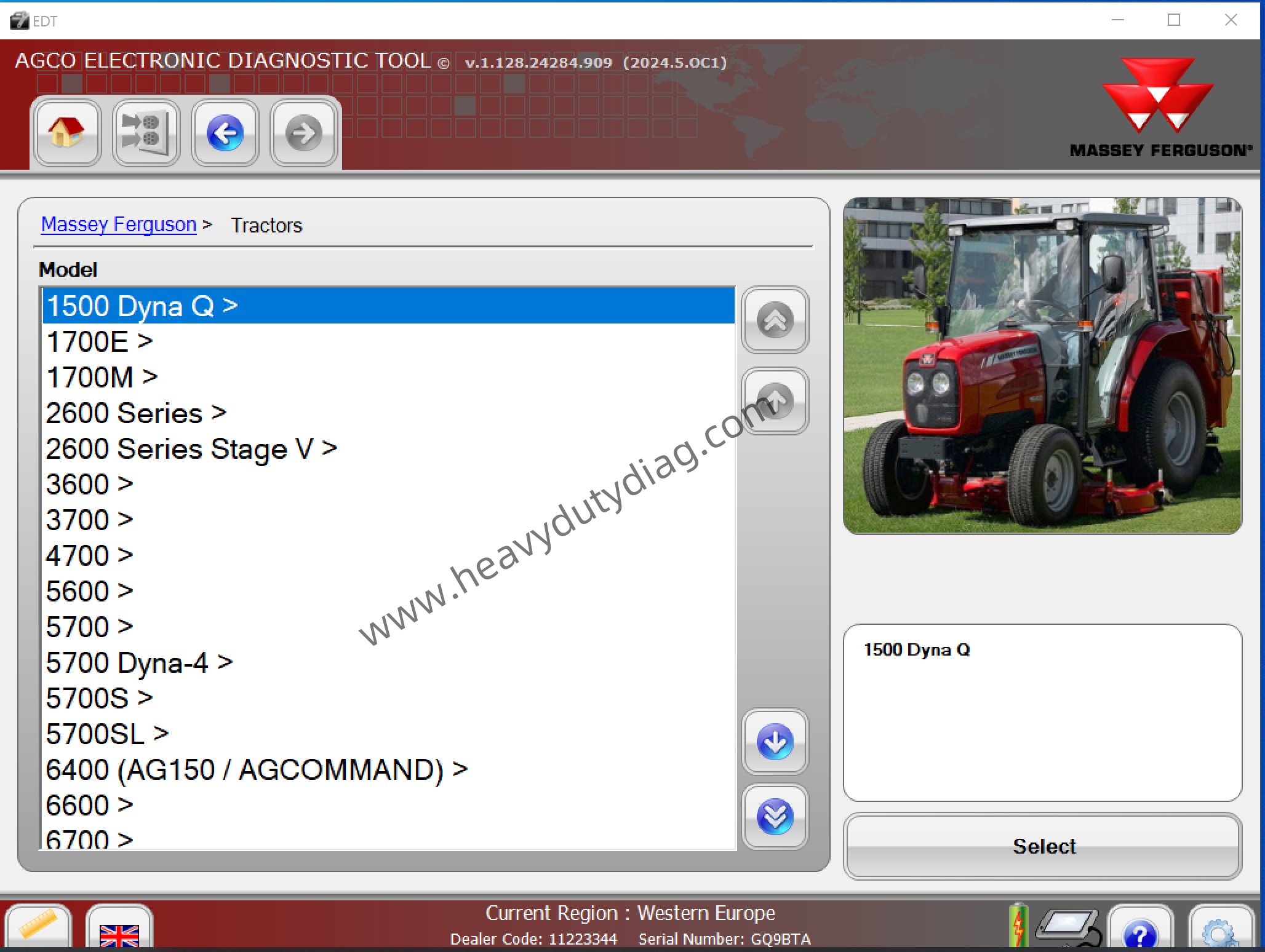
Task: Select the 3700 model
Action: pyautogui.click(x=389, y=520)
